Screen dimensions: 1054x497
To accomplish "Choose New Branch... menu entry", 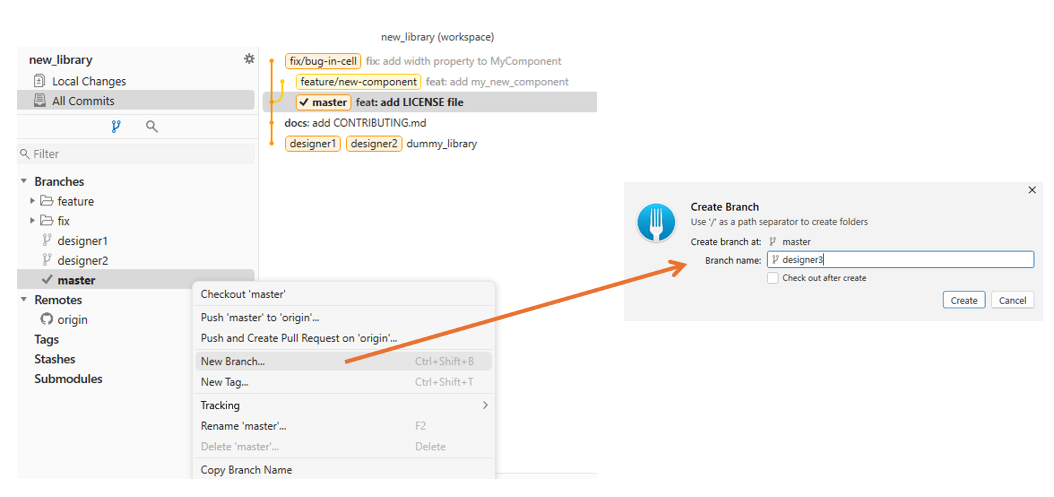I will [x=343, y=361].
